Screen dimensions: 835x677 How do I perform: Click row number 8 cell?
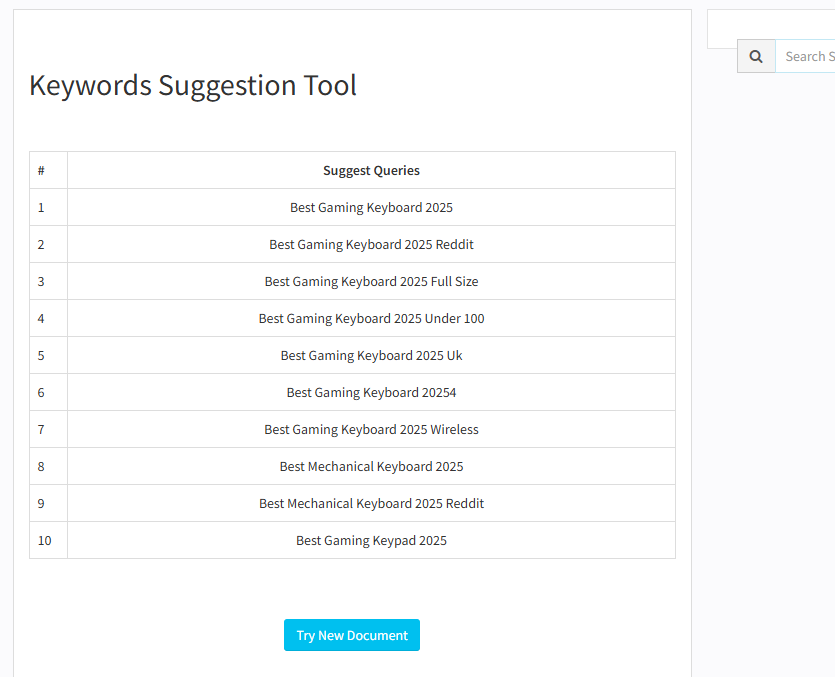coord(48,467)
